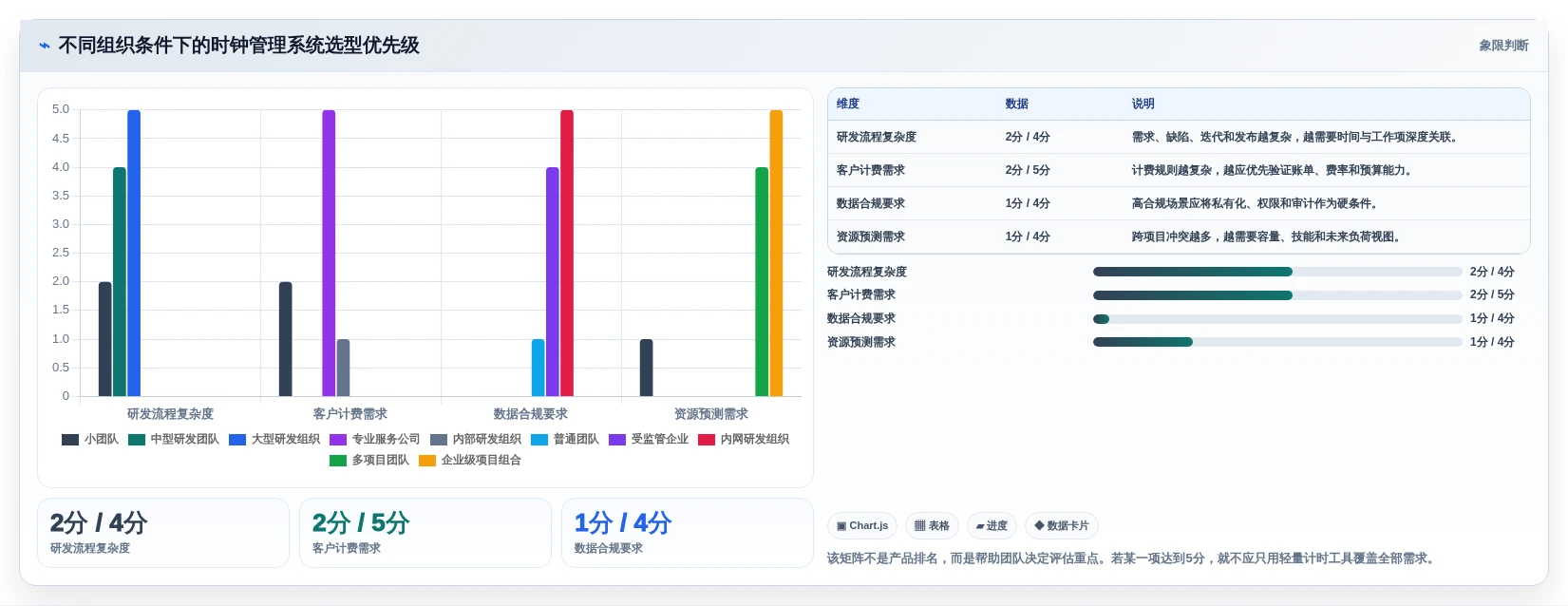Click the light blue 普通团队 bar
This screenshot has height=606, width=1568.
tap(538, 368)
